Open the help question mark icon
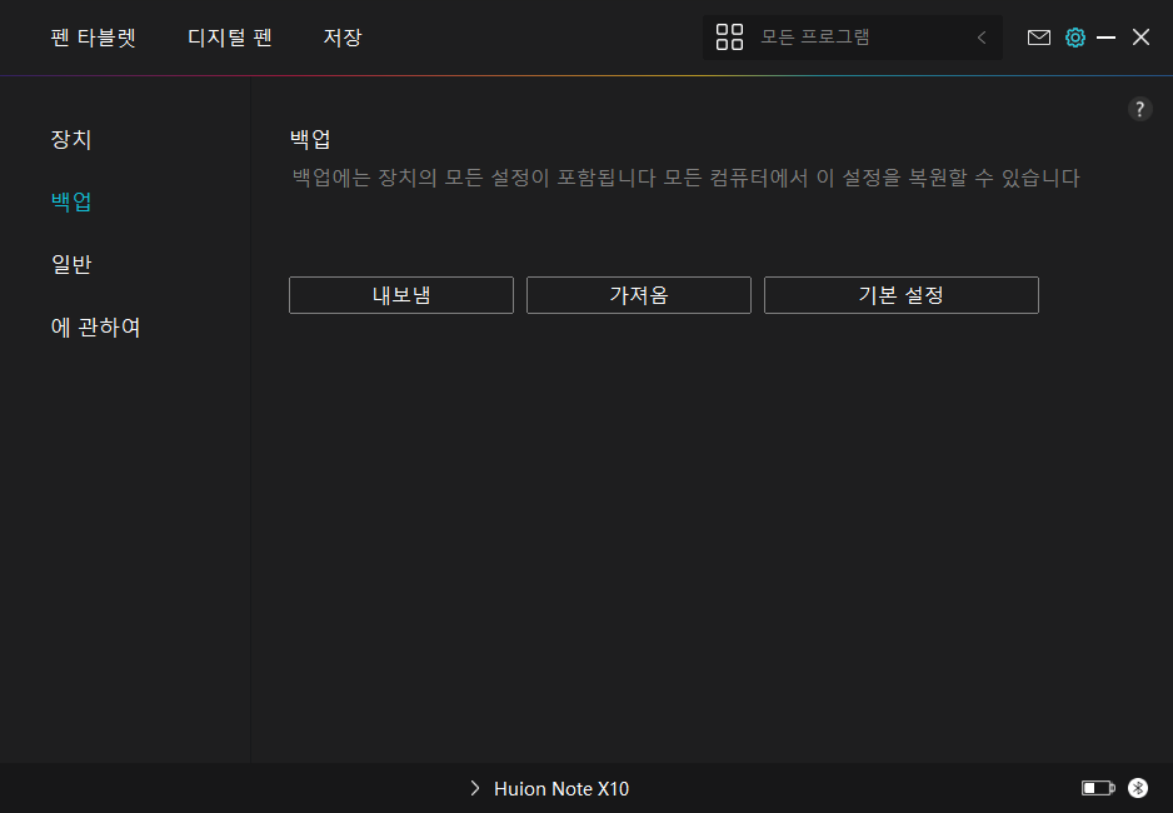 click(1140, 110)
